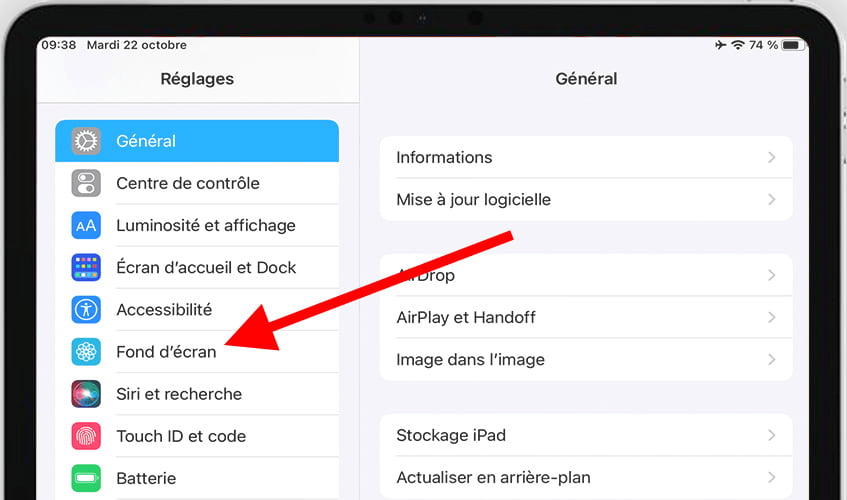The height and width of the screenshot is (500, 847).
Task: Click the chevron on the AirDrop row
Action: click(x=771, y=275)
